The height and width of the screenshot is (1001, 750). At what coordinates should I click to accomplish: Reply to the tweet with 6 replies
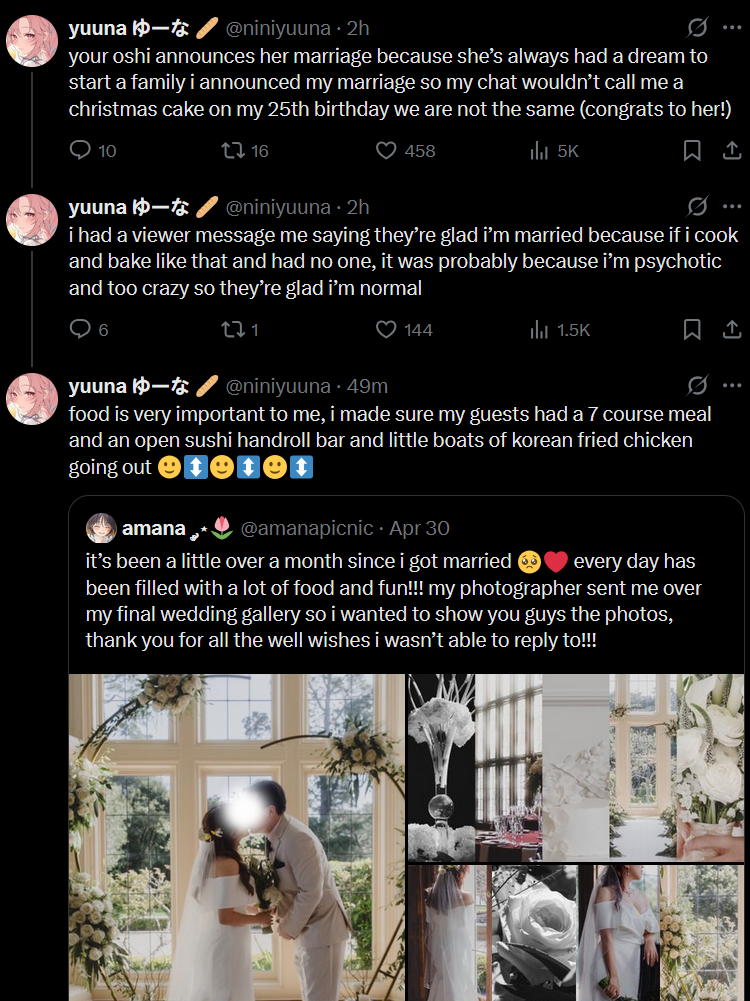(x=81, y=329)
